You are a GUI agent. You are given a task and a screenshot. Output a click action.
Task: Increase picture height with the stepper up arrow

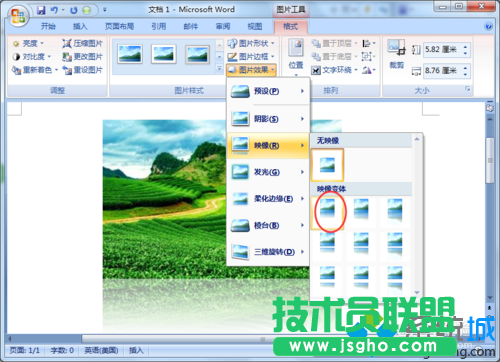point(465,47)
